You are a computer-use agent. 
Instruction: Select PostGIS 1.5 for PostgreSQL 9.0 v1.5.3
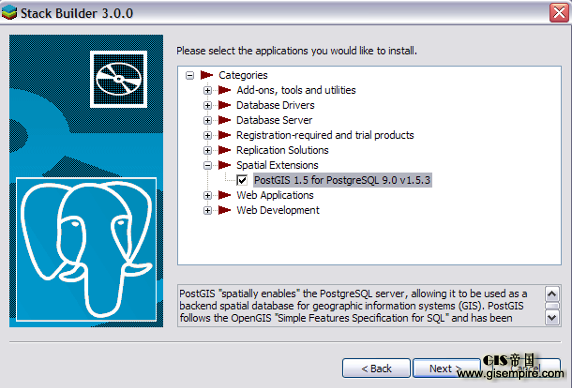342,180
